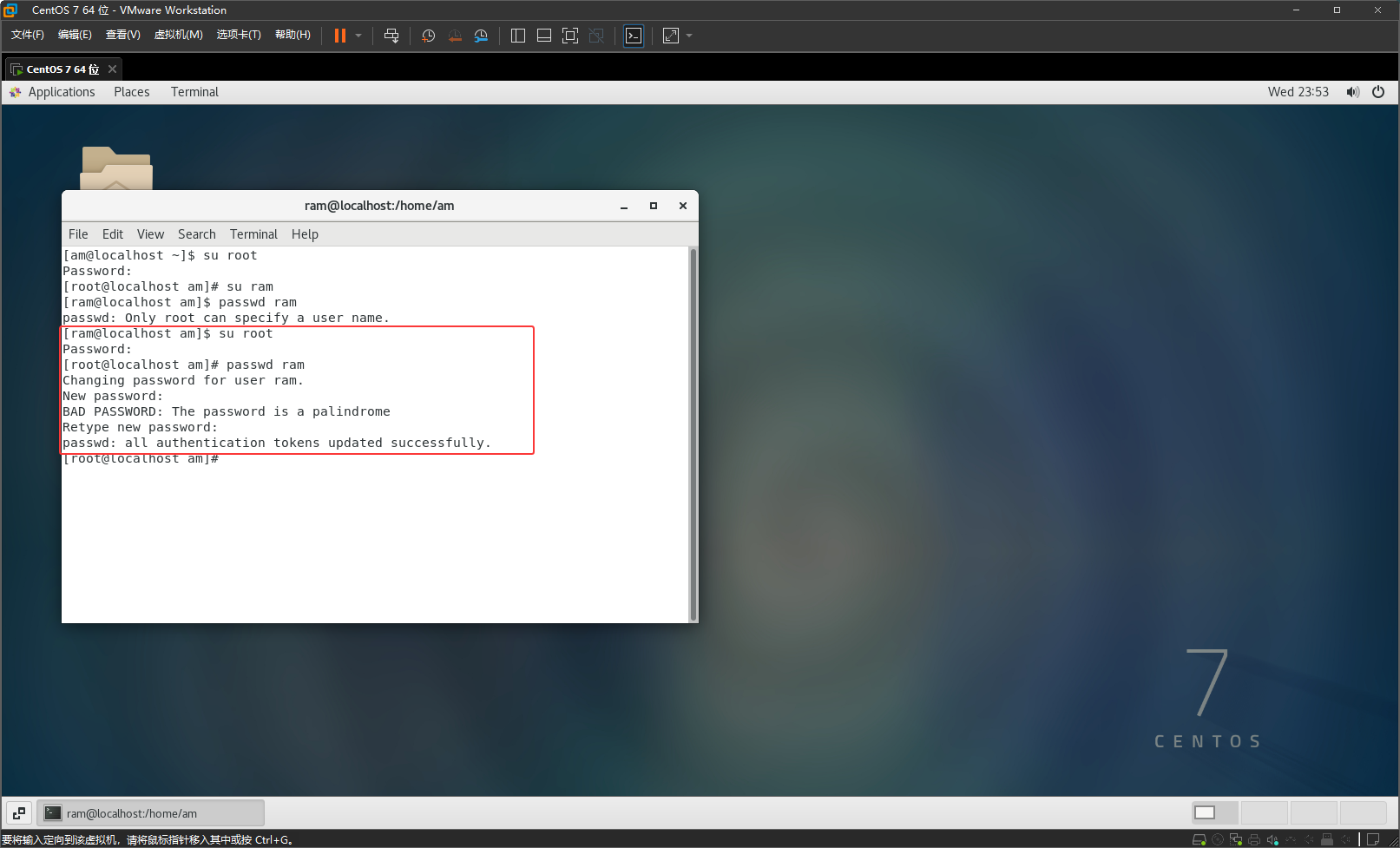Switch to the first workspace in switcher
The width and height of the screenshot is (1400, 848).
[x=1214, y=813]
